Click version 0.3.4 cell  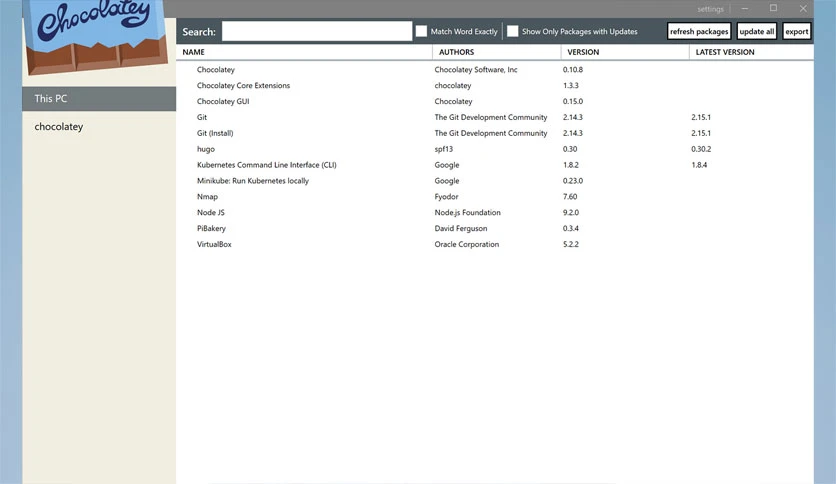coord(570,229)
